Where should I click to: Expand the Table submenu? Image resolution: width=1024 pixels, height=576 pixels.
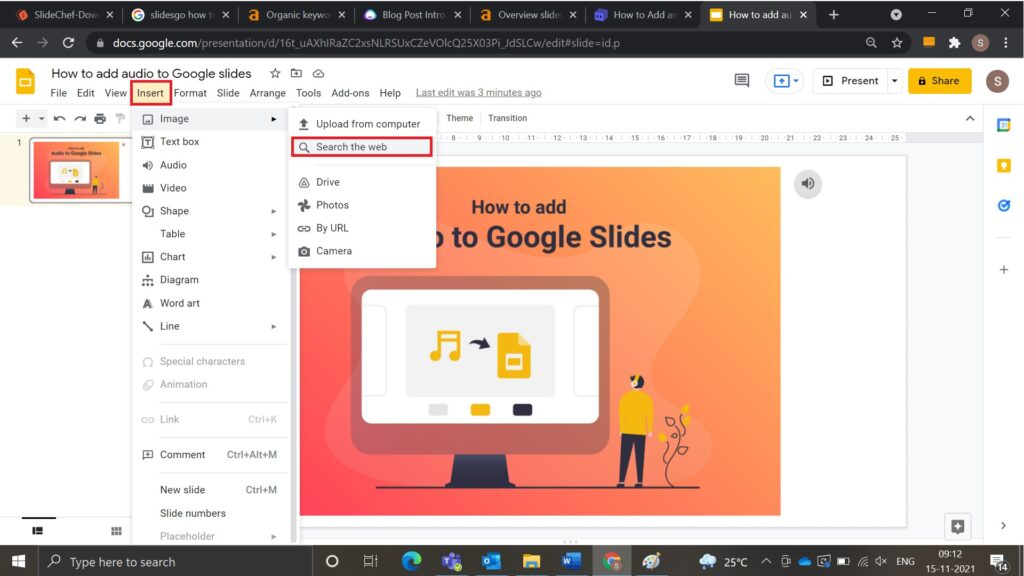click(x=274, y=234)
